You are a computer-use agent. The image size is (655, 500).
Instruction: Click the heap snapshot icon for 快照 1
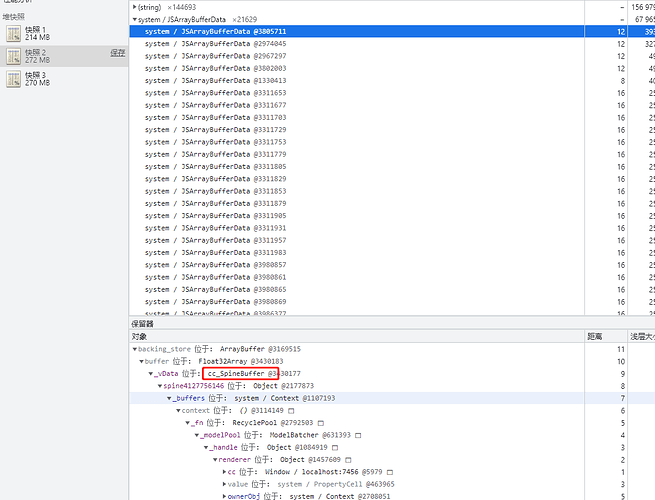(x=13, y=33)
